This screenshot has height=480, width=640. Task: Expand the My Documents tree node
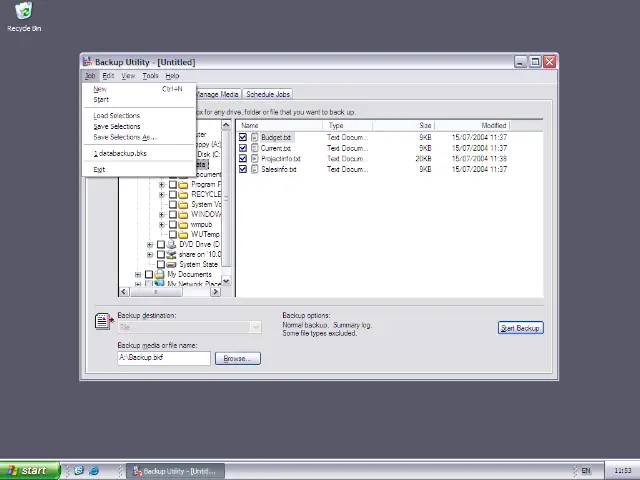click(138, 275)
